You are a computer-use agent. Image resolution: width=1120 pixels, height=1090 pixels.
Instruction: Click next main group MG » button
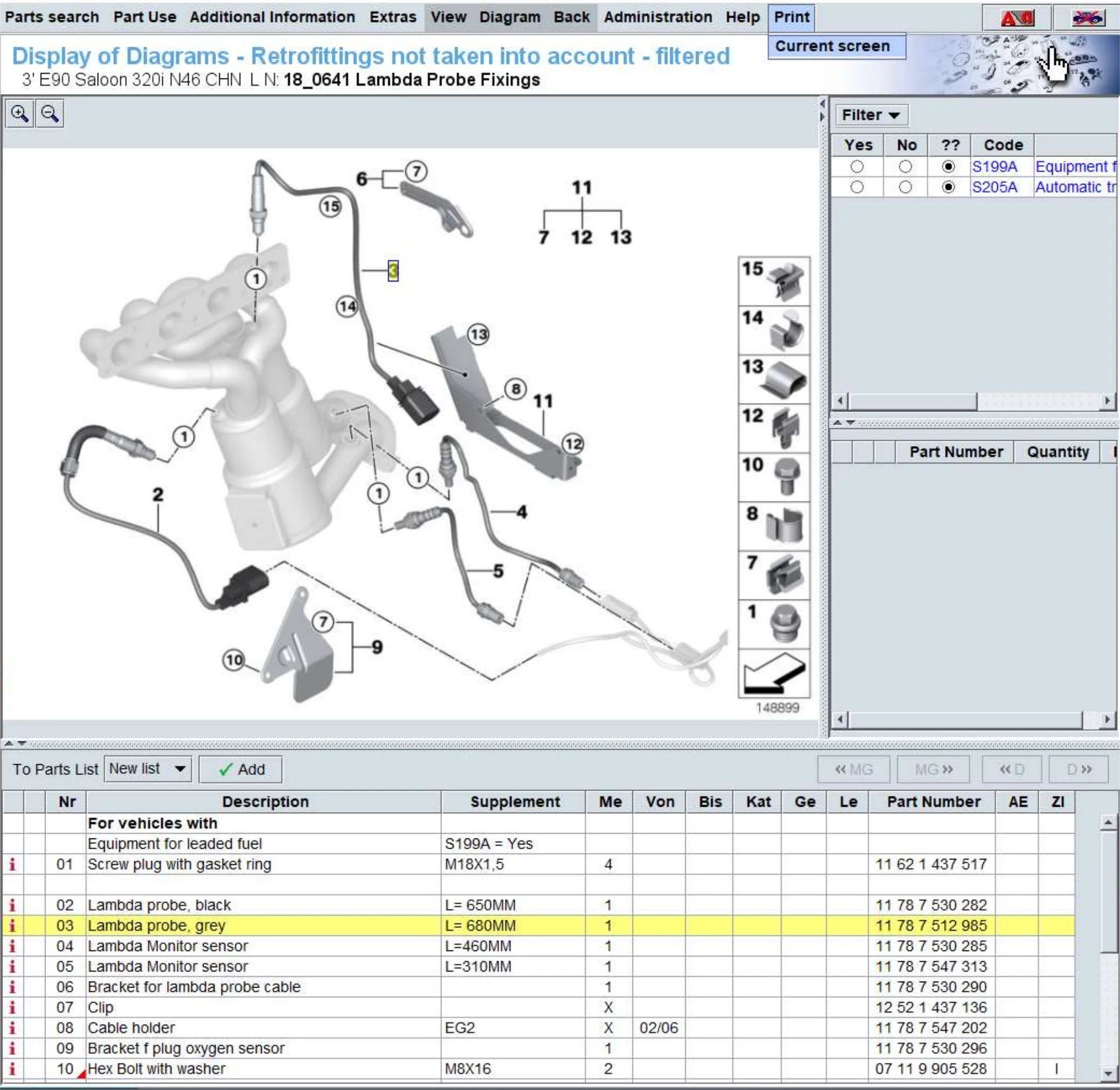tap(933, 770)
